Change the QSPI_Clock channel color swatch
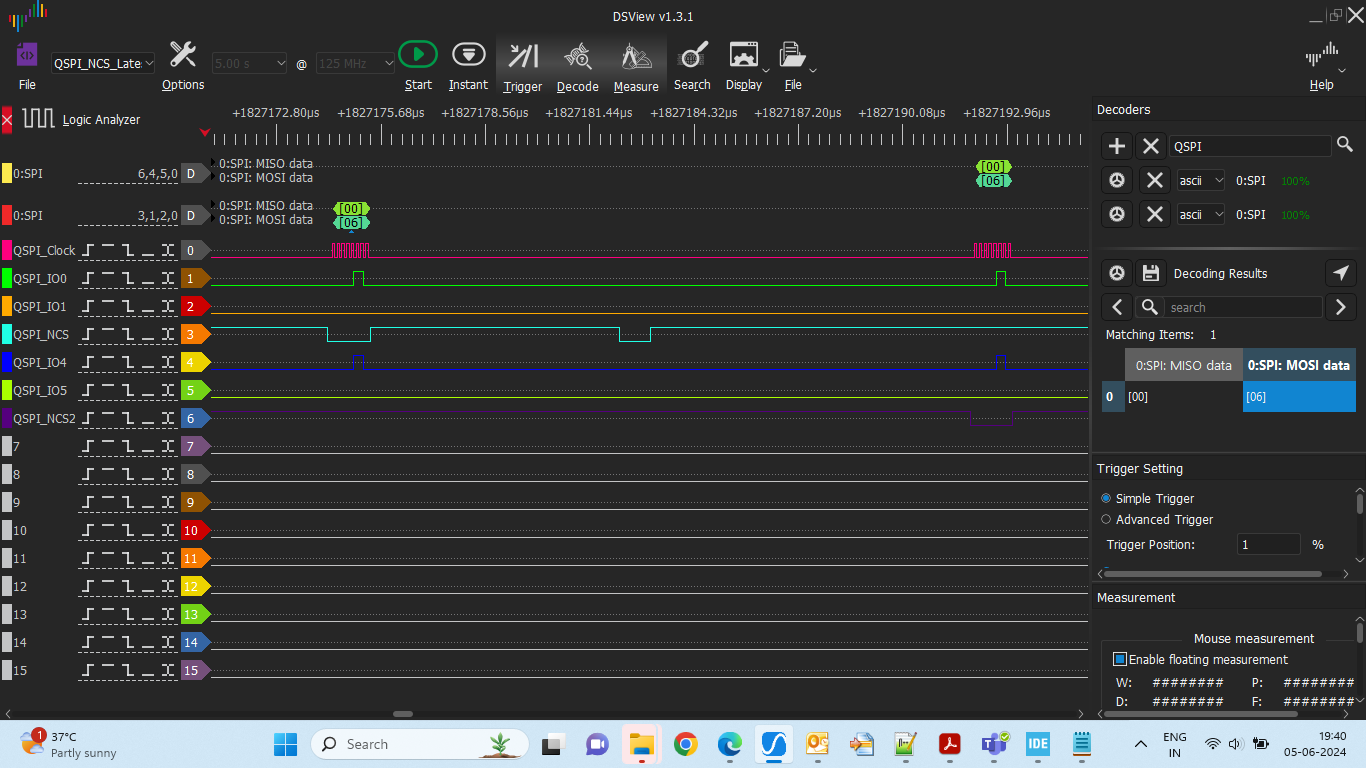Viewport: 1366px width, 768px height. pyautogui.click(x=5, y=250)
